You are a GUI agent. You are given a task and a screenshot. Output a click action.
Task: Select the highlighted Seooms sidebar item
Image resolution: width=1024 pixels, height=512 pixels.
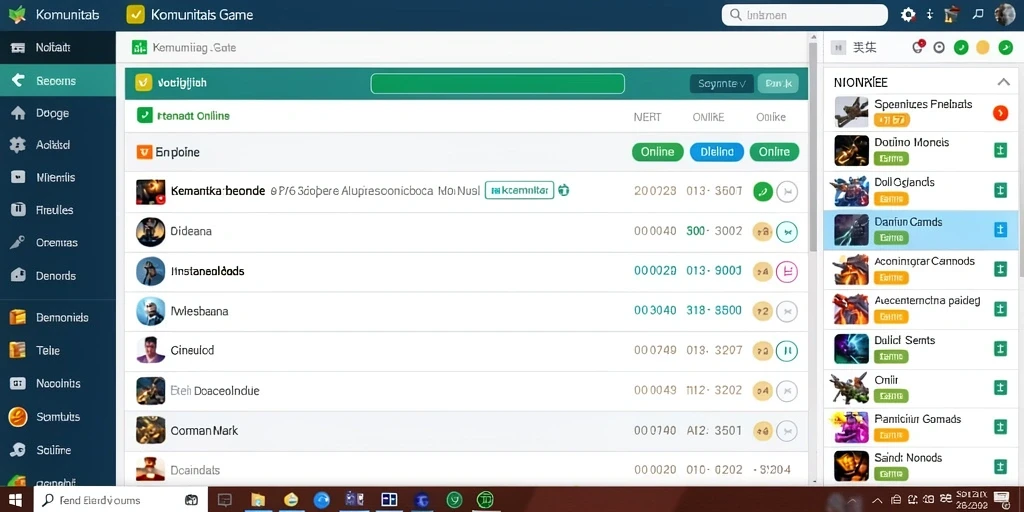coord(57,81)
